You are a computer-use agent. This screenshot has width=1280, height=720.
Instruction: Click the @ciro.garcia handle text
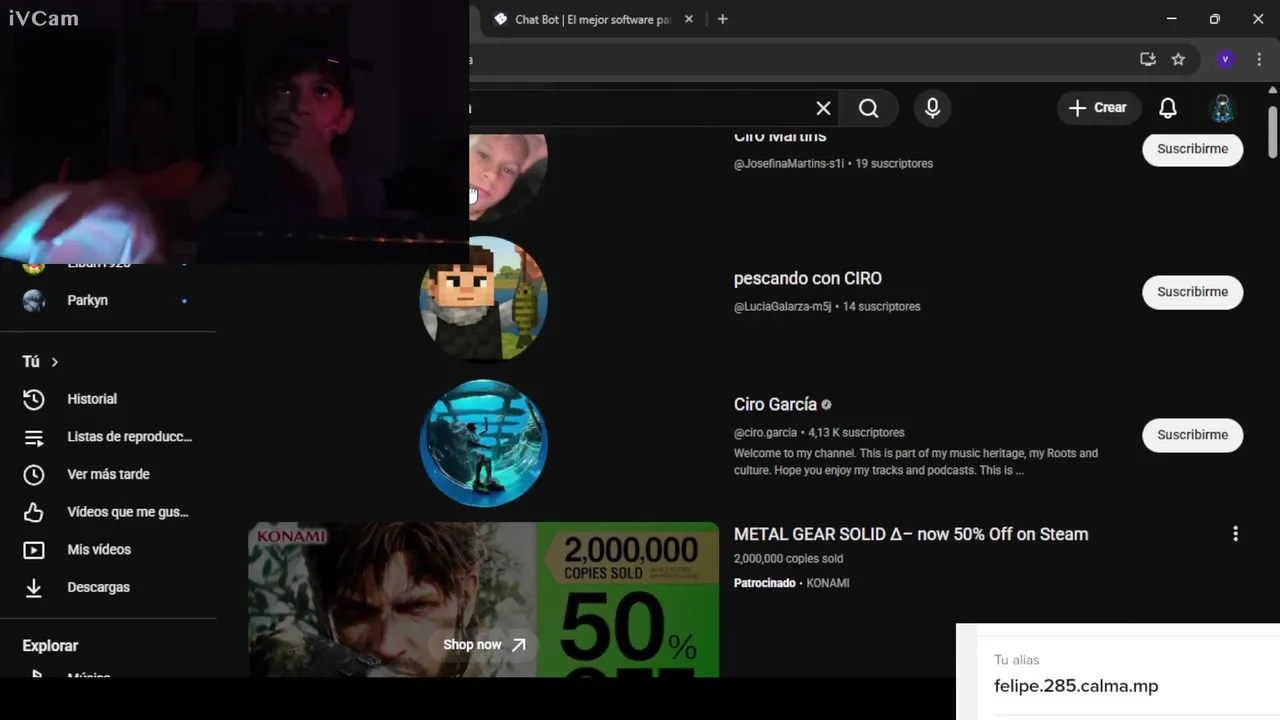[765, 433]
